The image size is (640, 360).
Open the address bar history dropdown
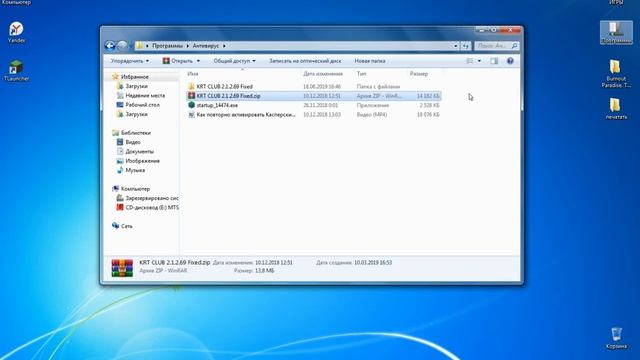click(x=456, y=46)
